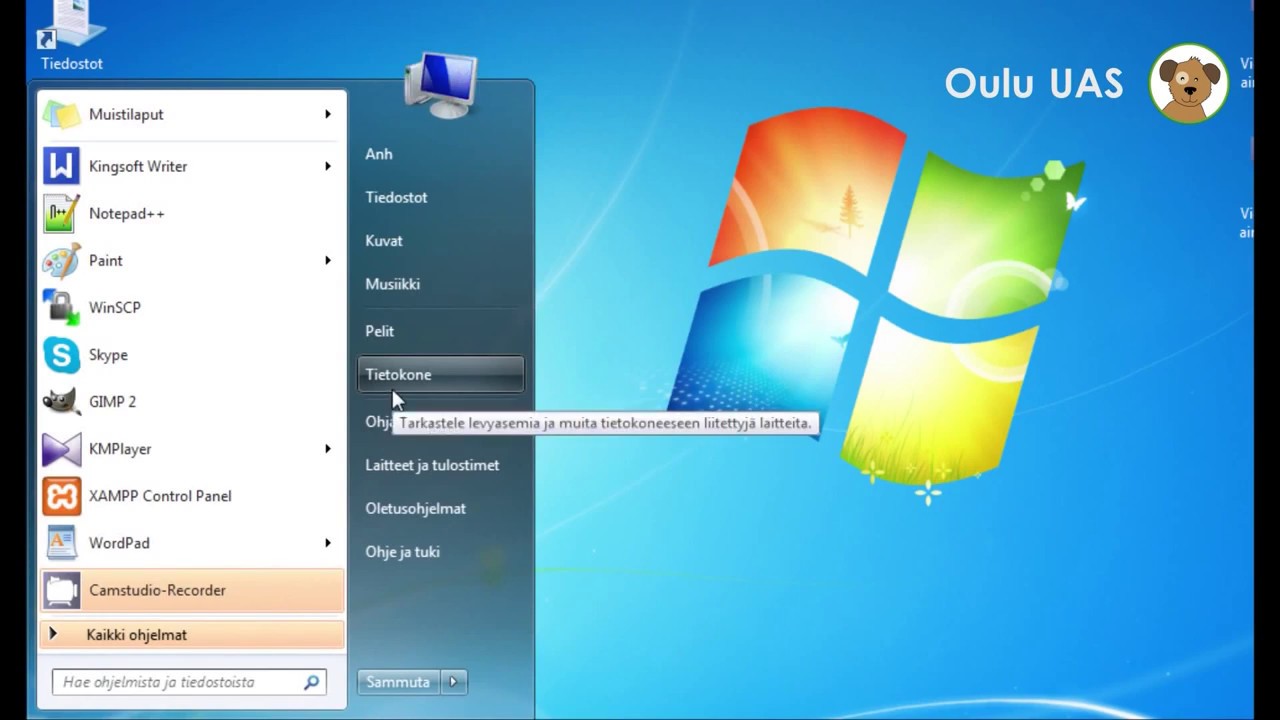The height and width of the screenshot is (720, 1280).
Task: Open Camstudio-Recorder icon
Action: (x=61, y=590)
